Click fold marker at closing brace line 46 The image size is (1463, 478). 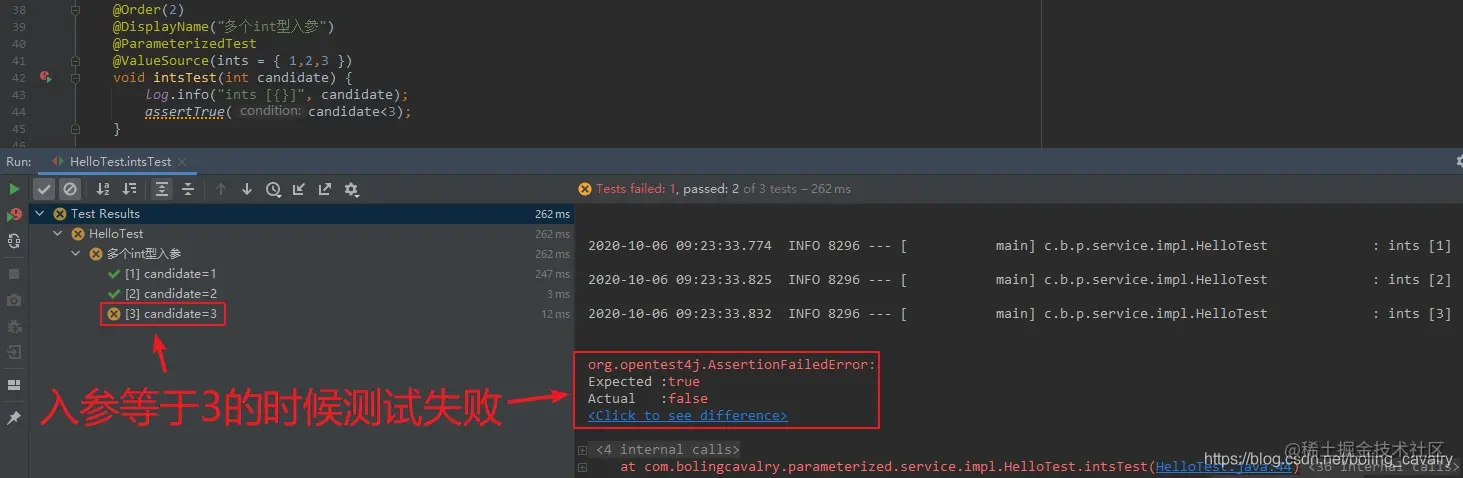point(76,129)
